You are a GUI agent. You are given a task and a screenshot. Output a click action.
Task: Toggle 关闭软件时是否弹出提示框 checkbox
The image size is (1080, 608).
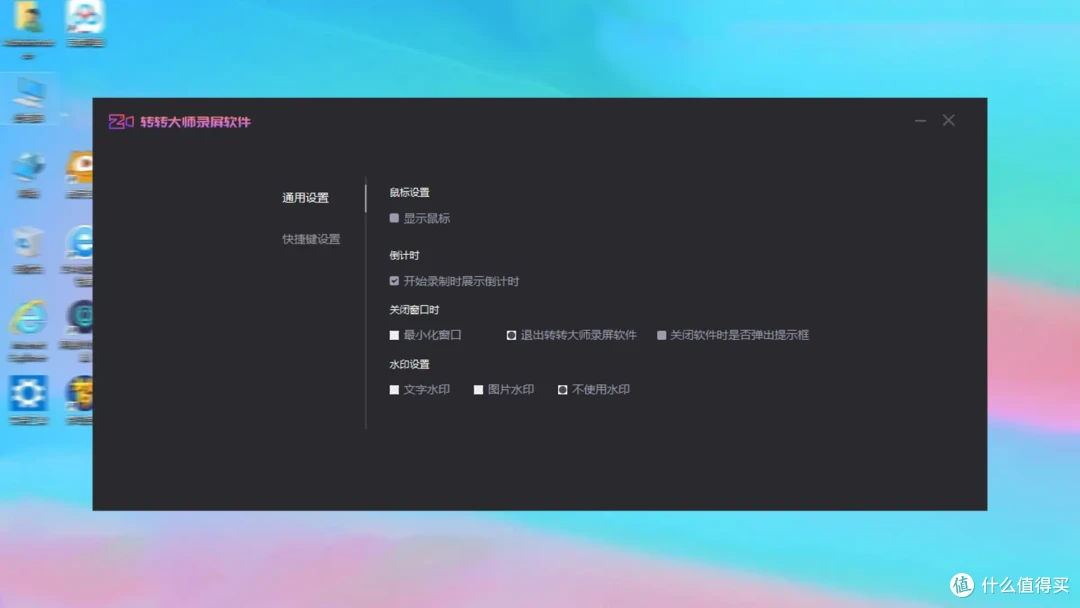[x=661, y=335]
